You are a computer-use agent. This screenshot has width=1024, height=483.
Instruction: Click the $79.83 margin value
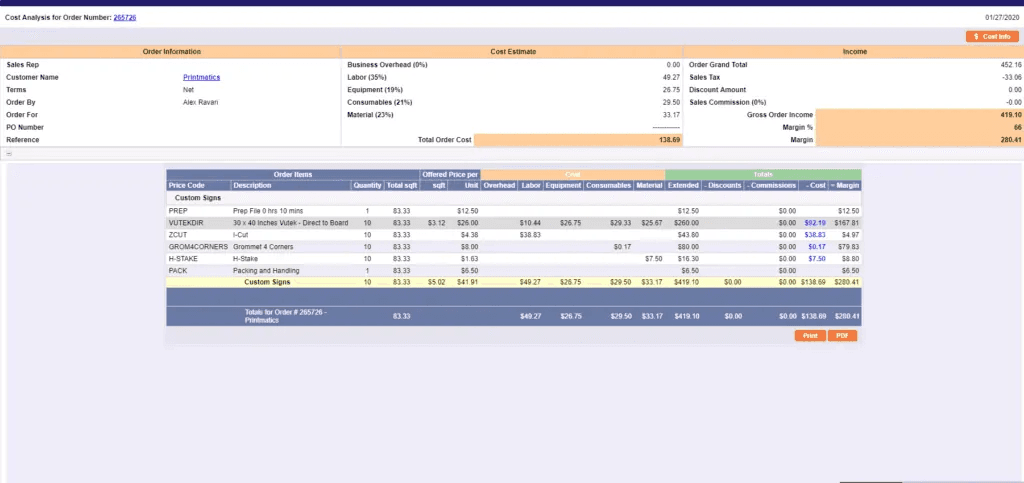point(849,247)
